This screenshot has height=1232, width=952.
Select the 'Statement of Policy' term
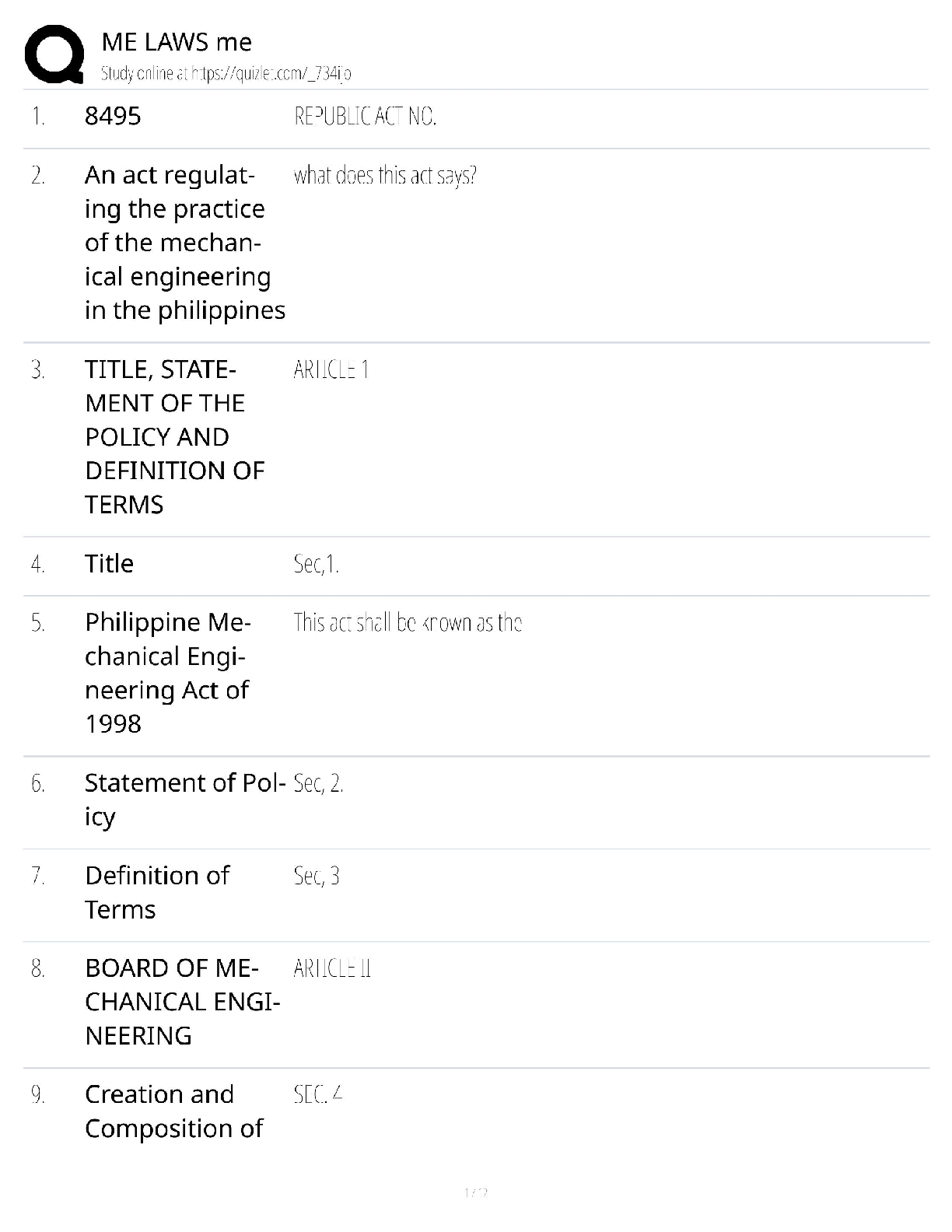tap(184, 800)
